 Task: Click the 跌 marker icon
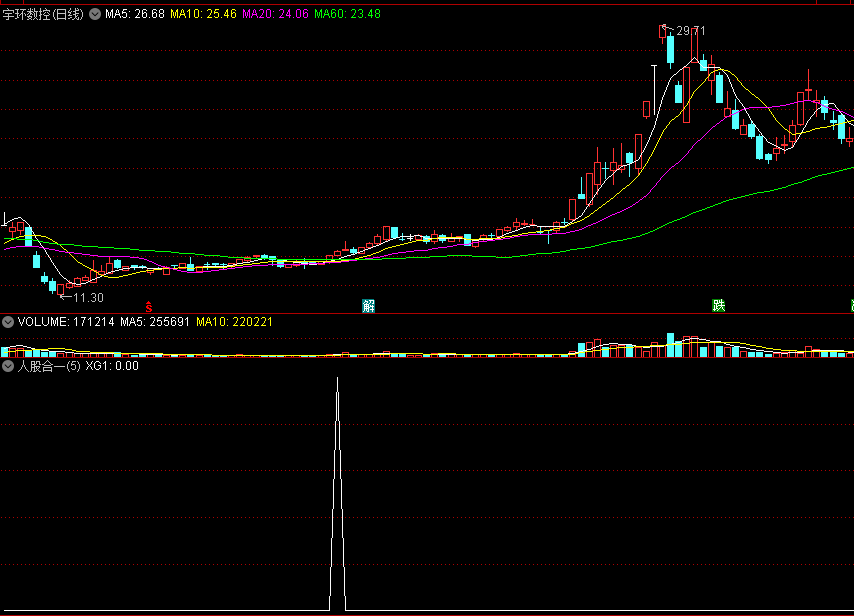(x=719, y=306)
